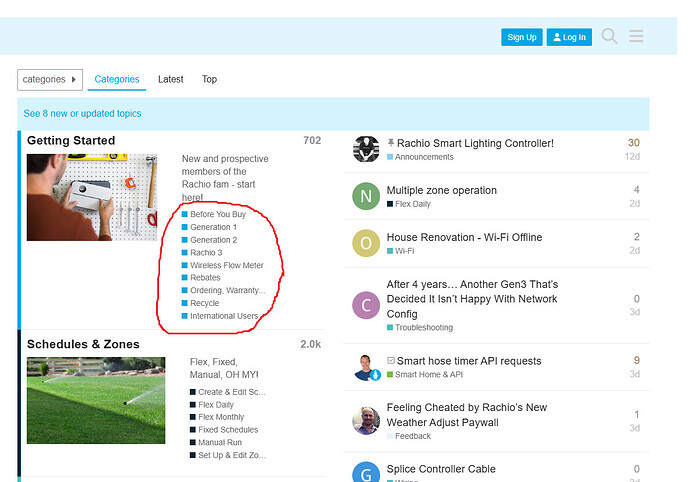Open the Generation 2 subcategory
This screenshot has height=482, width=690.
pyautogui.click(x=213, y=240)
